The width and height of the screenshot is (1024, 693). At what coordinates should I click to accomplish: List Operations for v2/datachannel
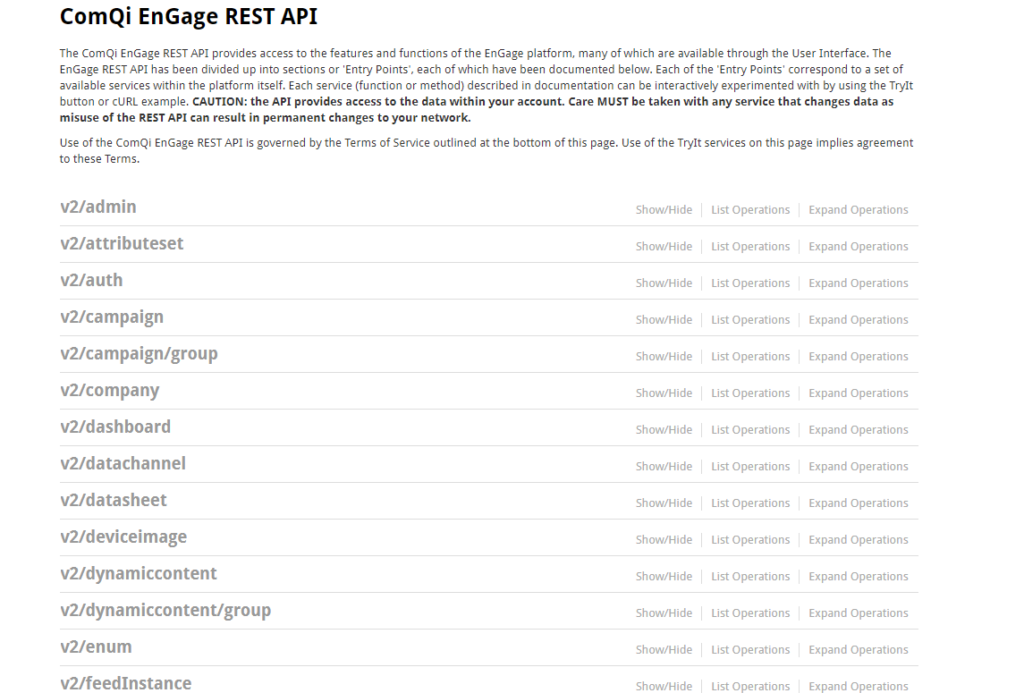tap(750, 467)
